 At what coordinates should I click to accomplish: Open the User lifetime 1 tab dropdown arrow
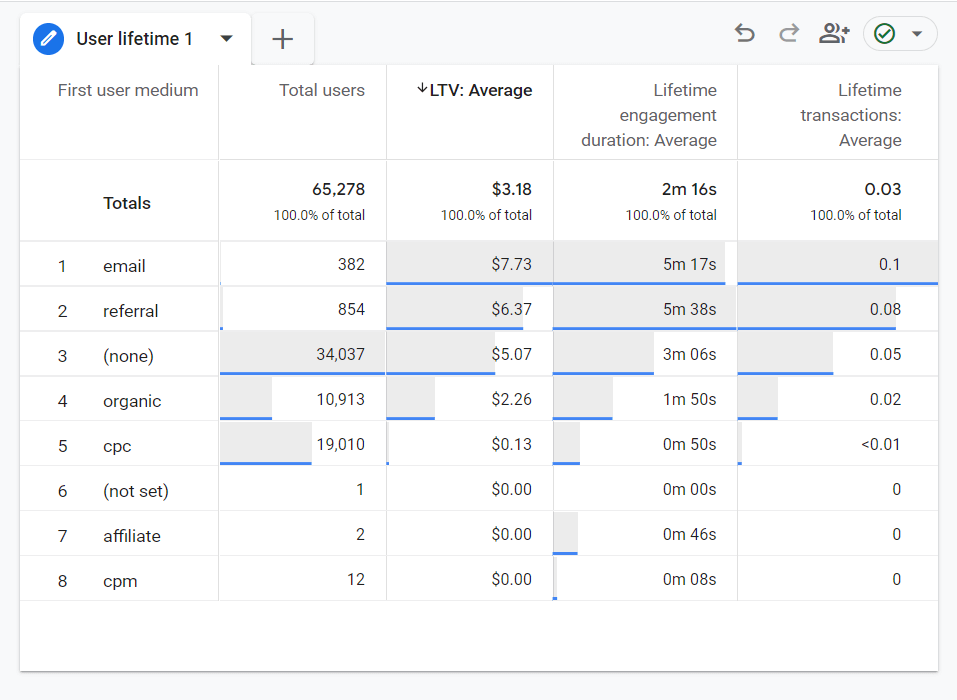pos(226,39)
